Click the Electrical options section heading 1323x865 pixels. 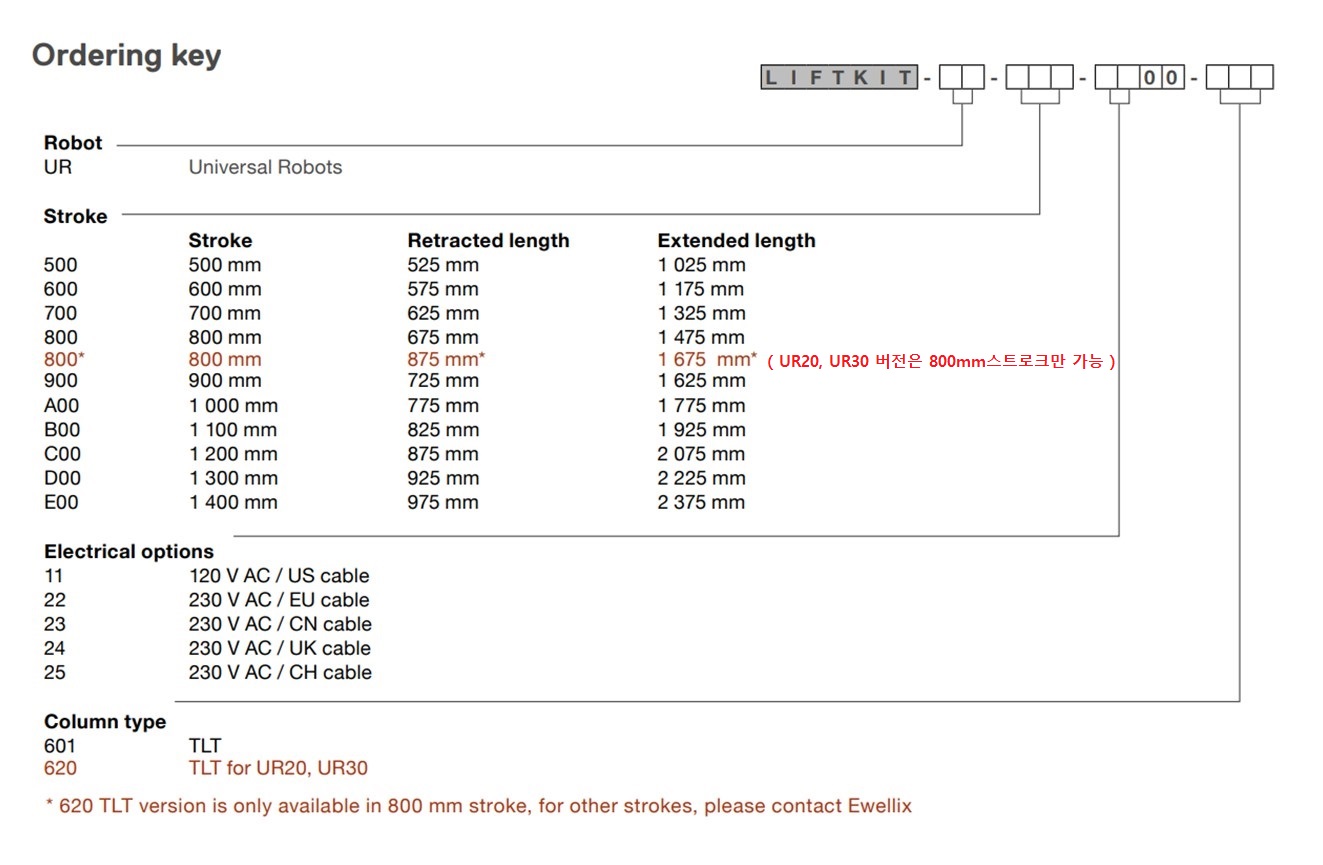click(x=129, y=551)
